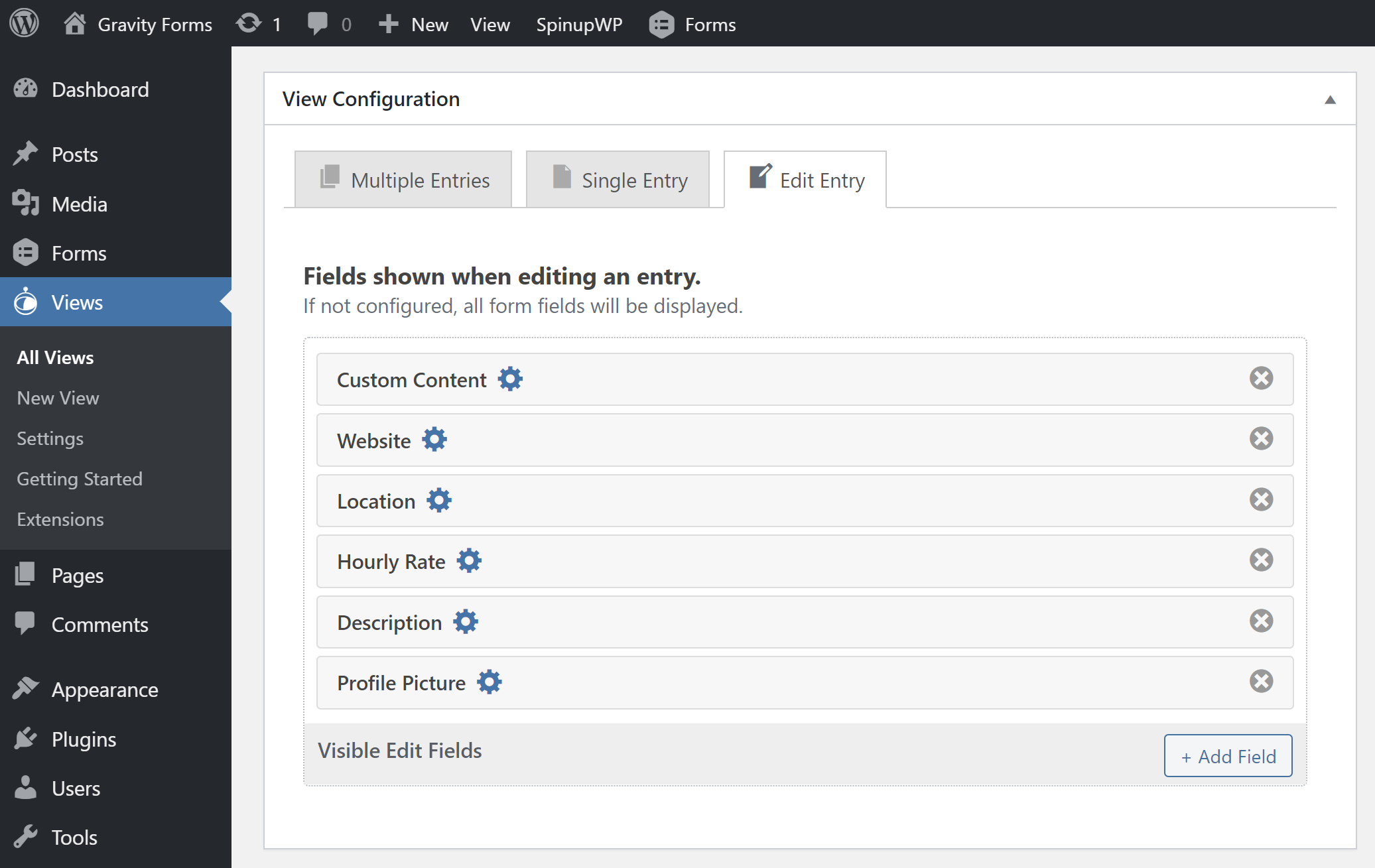
Task: Click the Description settings gear icon
Action: point(465,622)
